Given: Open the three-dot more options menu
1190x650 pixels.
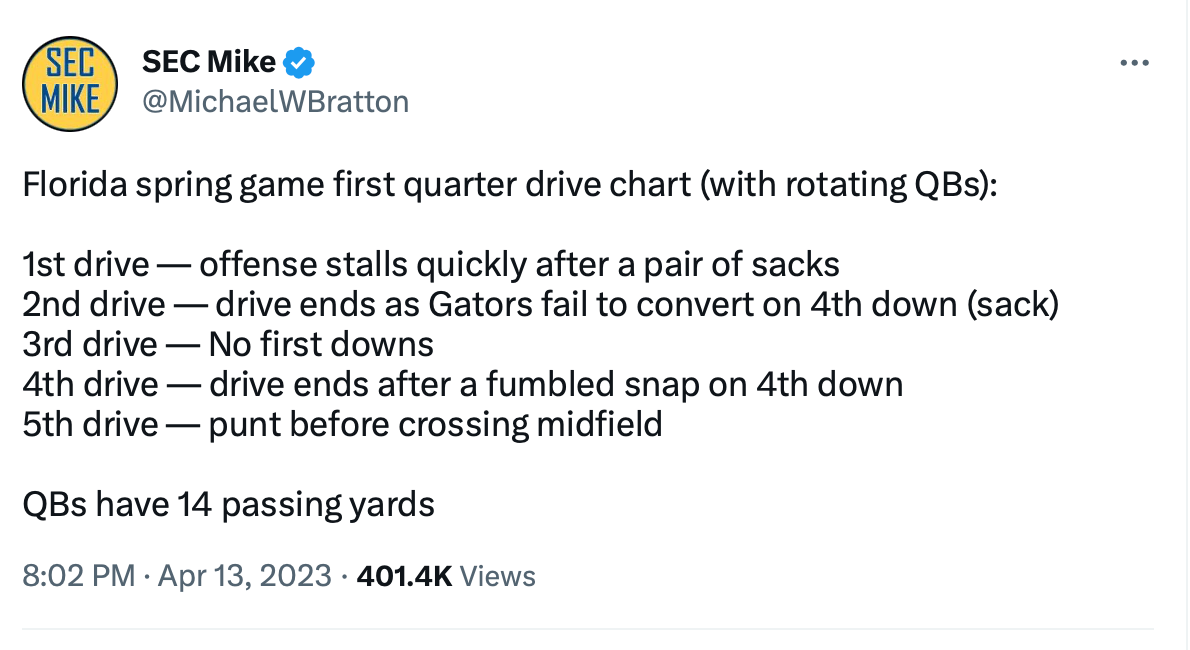Looking at the screenshot, I should (x=1135, y=63).
